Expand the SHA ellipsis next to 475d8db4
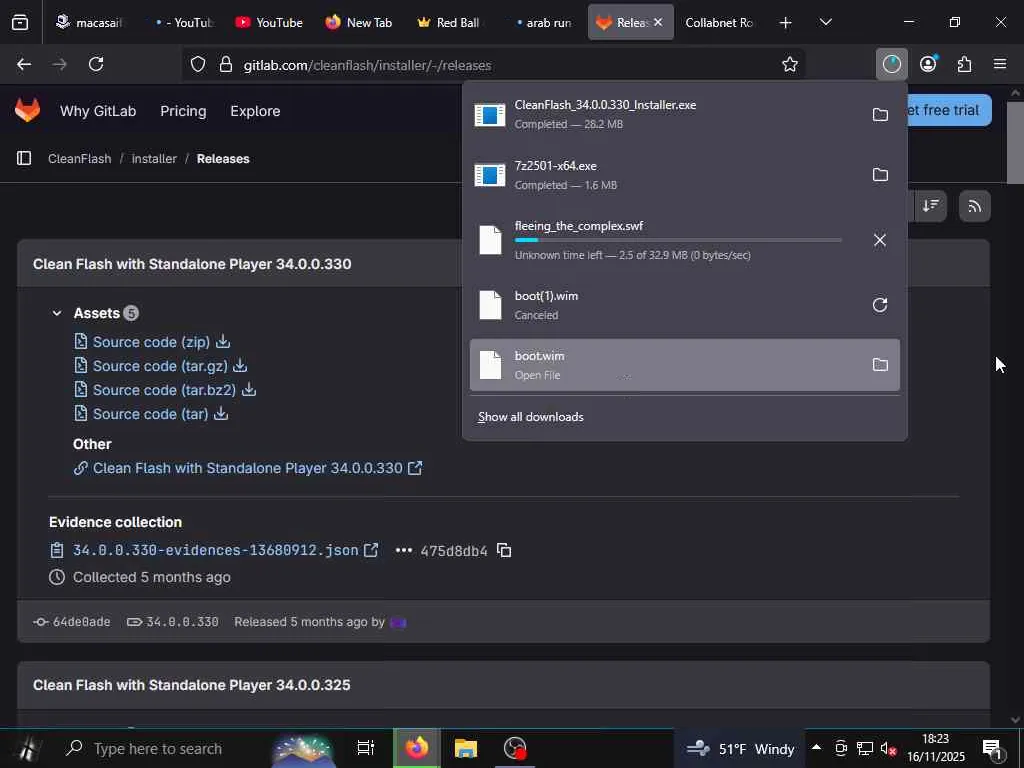Screen dimensions: 1024x768 click(x=404, y=551)
